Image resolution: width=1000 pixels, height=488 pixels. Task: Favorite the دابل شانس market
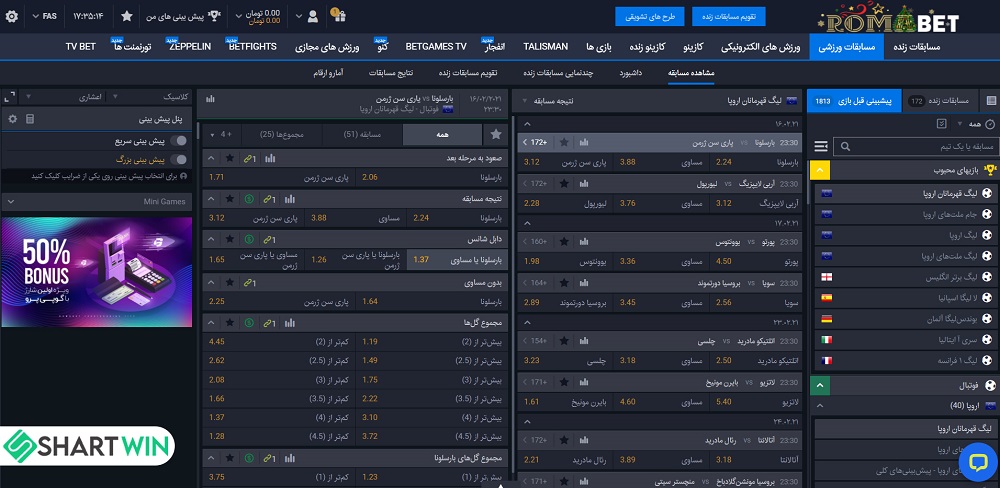point(230,239)
